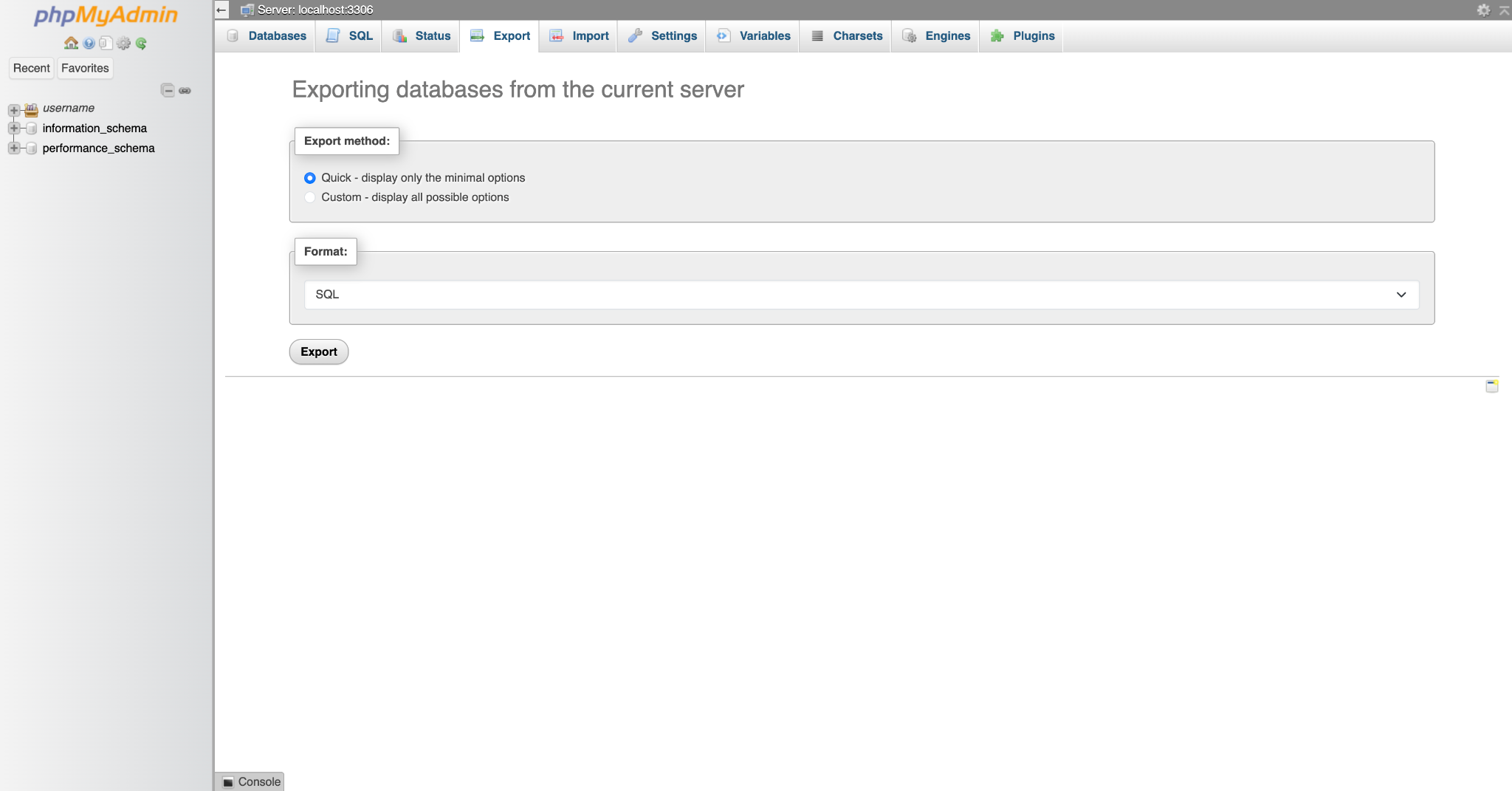Open phpMyAdmin documentation via the question mark icon
The width and height of the screenshot is (1512, 791).
point(89,43)
